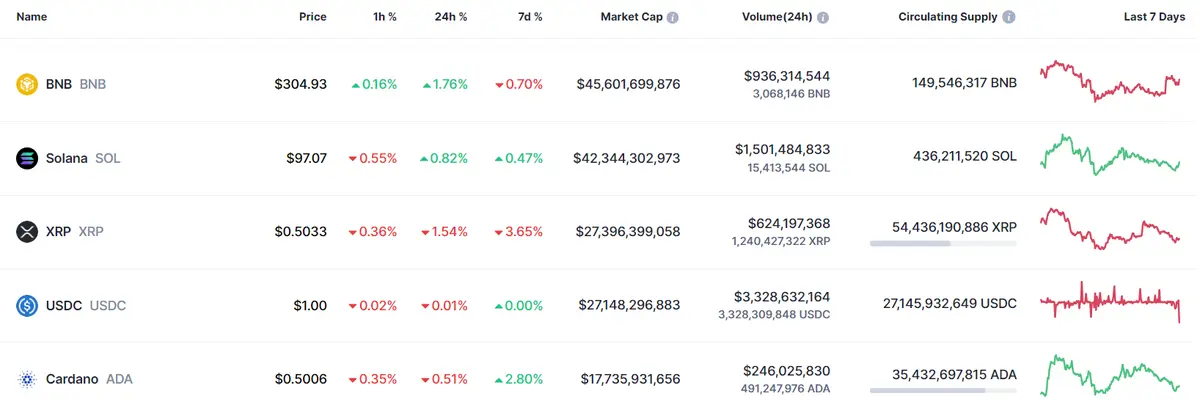Click the Circulating Supply info icon
The height and width of the screenshot is (410, 1200).
click(1009, 18)
